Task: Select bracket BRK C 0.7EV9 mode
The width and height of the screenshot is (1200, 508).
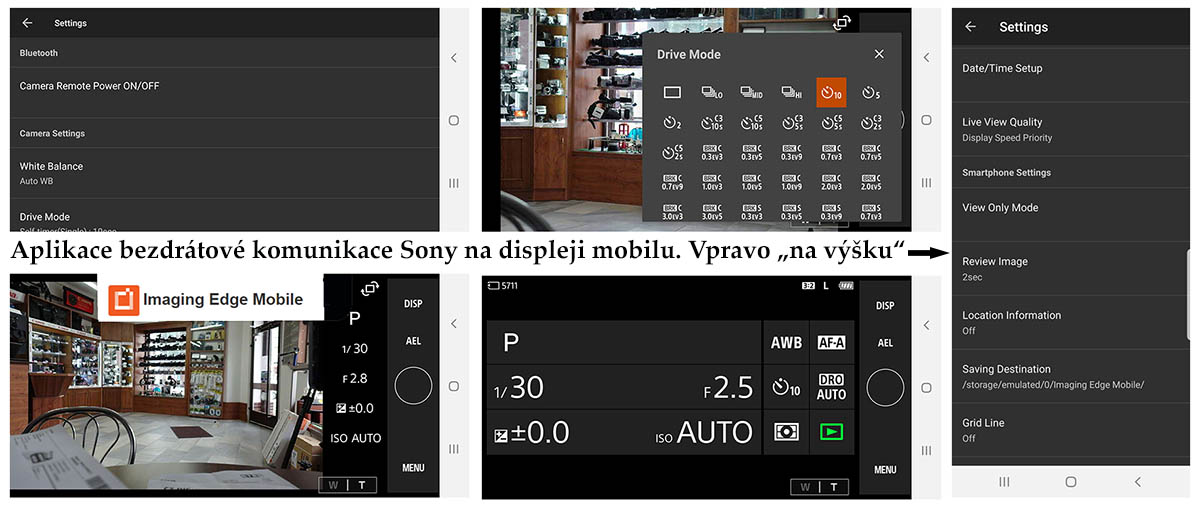Action: pos(672,183)
